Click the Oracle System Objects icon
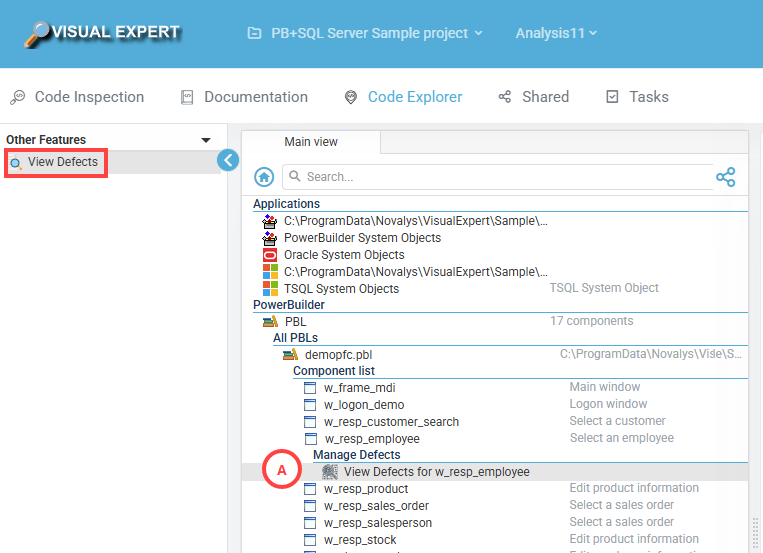 tap(270, 255)
